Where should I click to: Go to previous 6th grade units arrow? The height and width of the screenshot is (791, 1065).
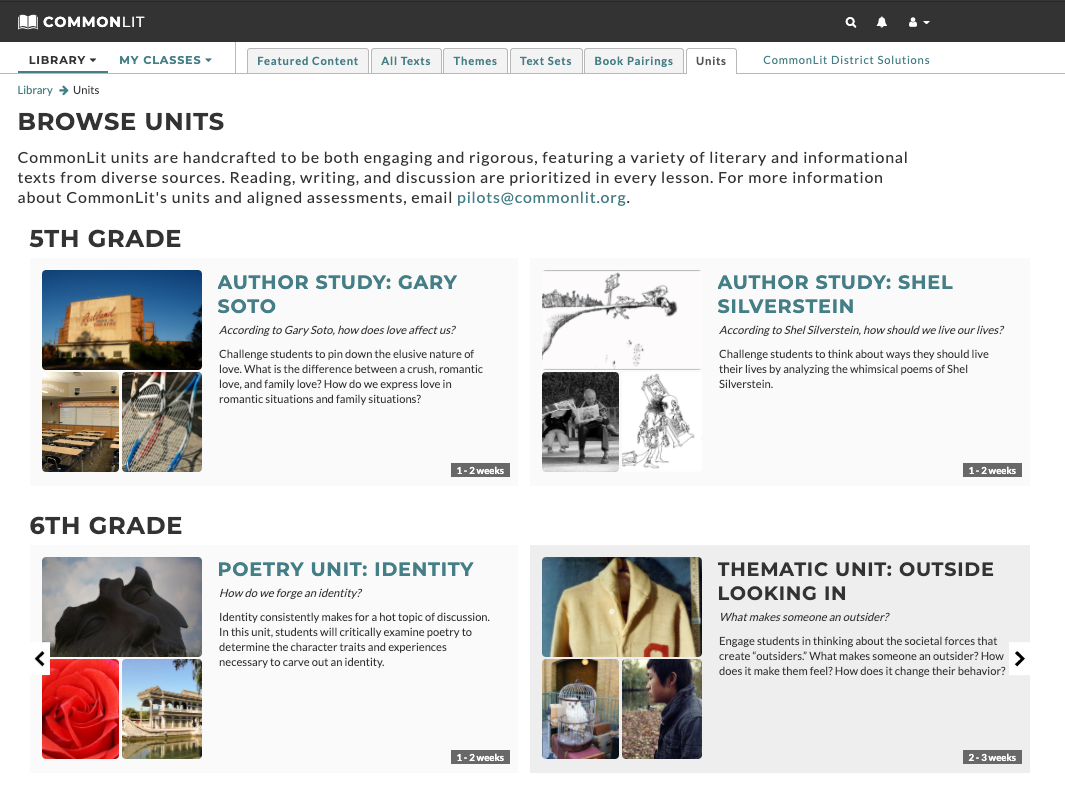pyautogui.click(x=40, y=659)
